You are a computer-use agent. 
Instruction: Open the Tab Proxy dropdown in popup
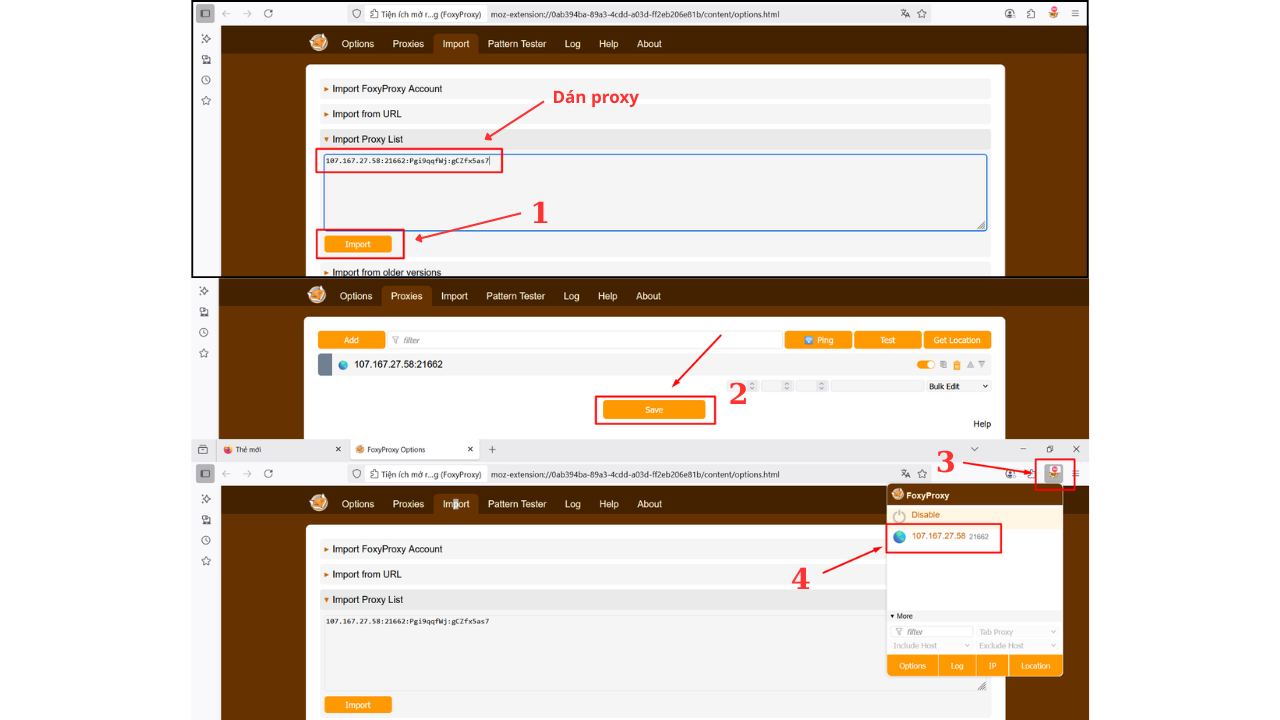[1017, 632]
